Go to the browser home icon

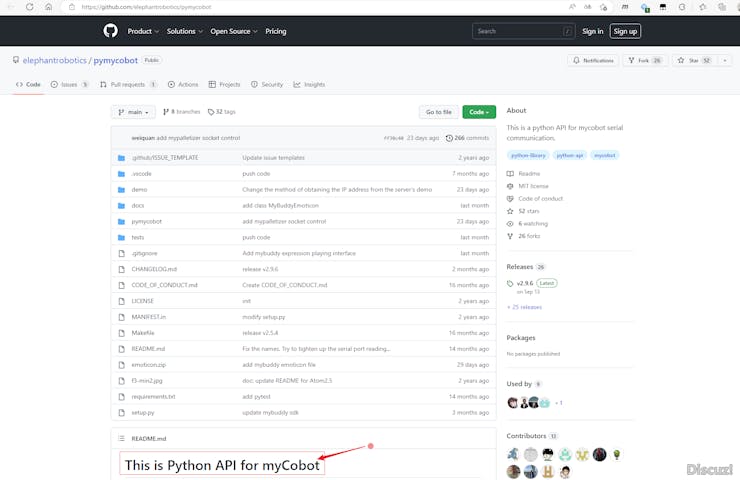coord(49,7)
